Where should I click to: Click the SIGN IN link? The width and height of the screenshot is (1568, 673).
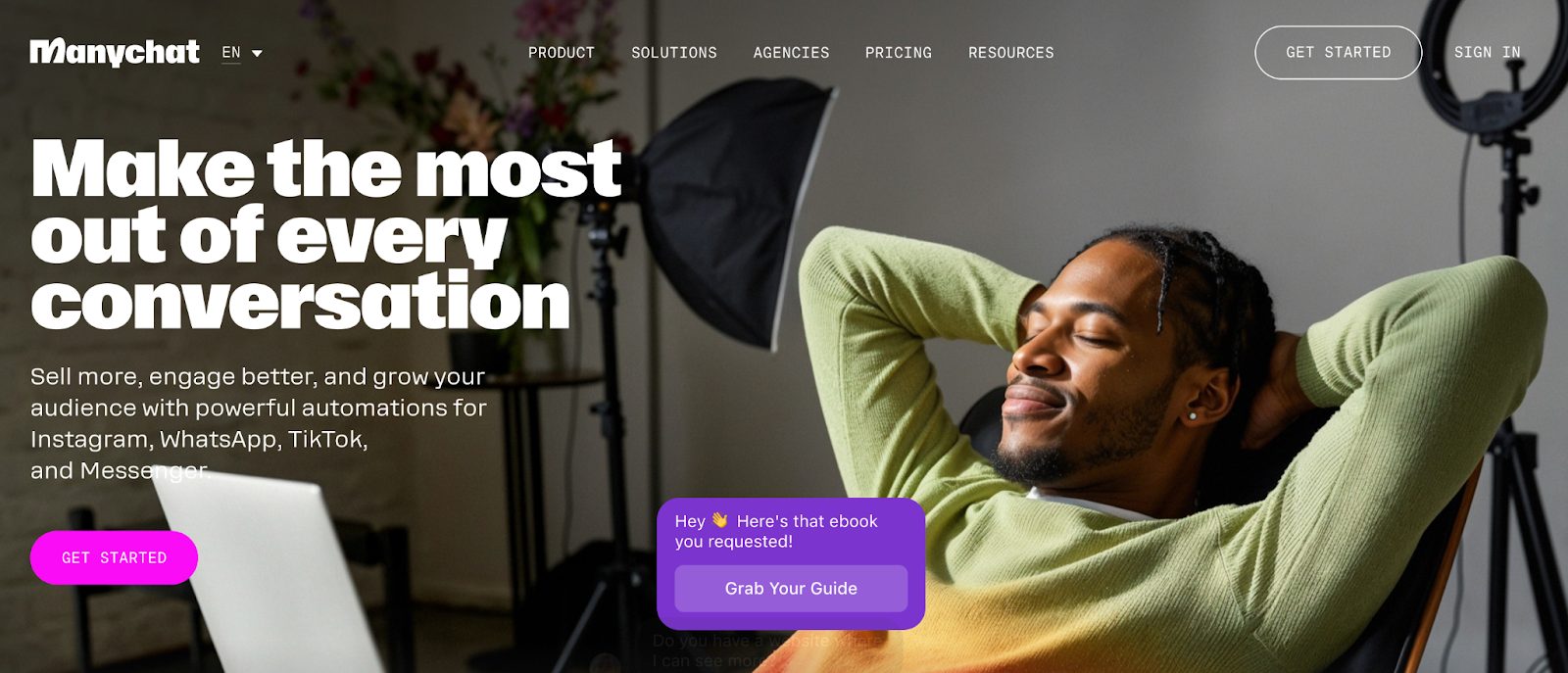tap(1488, 53)
